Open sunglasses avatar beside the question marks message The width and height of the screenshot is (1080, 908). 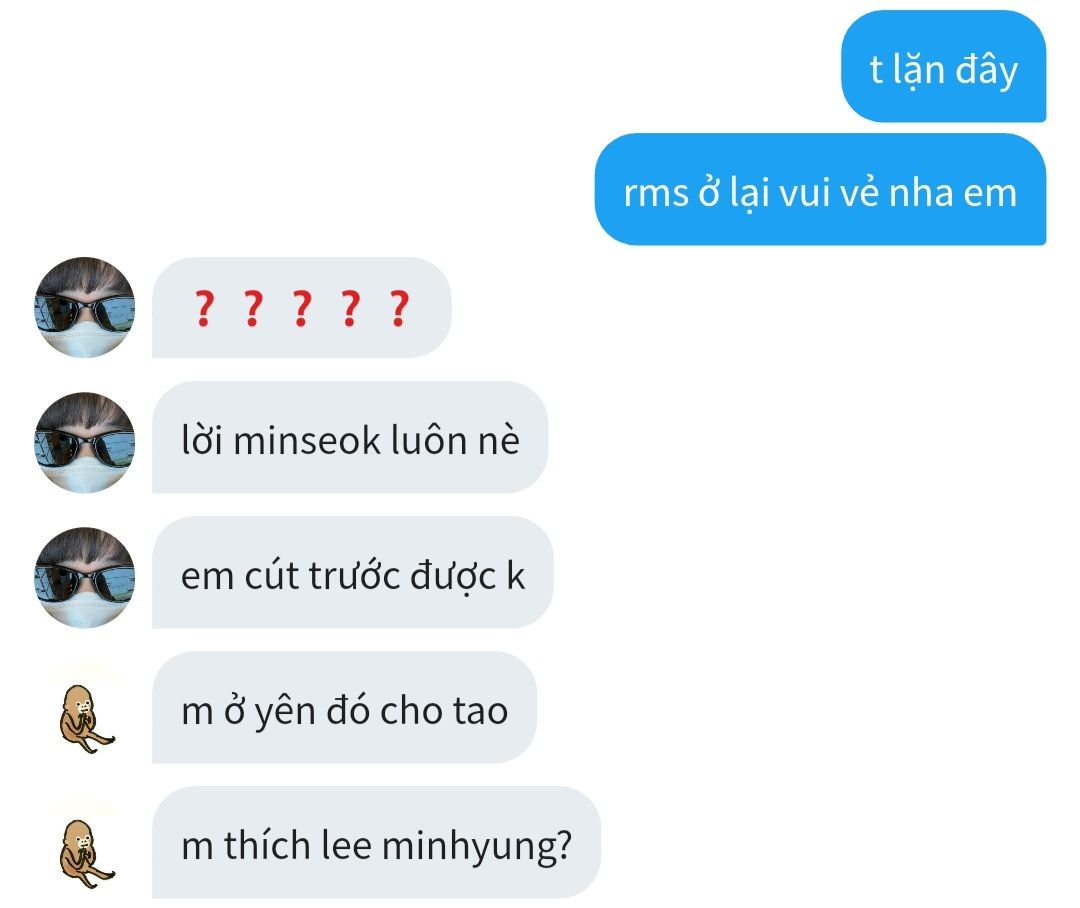(x=85, y=307)
